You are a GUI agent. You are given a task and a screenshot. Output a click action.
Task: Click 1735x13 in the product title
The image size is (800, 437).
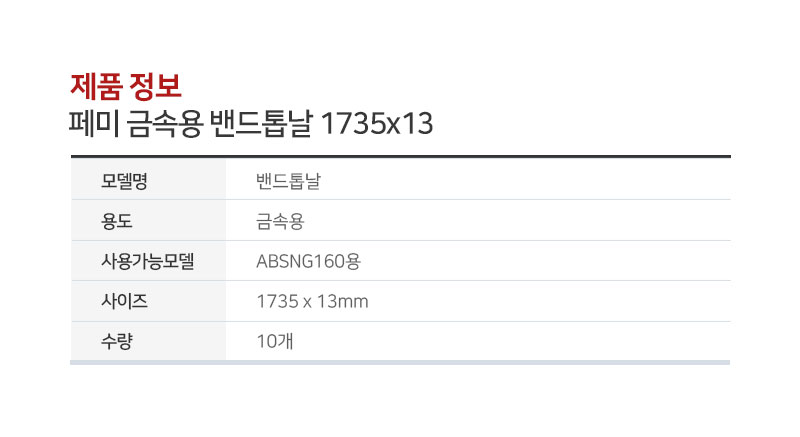377,124
